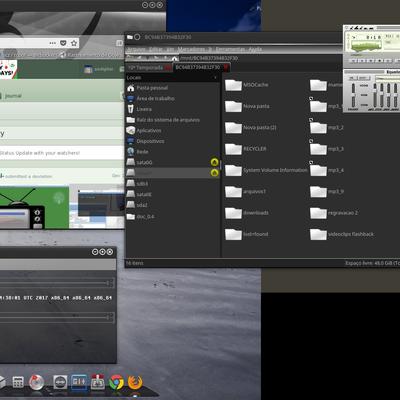This screenshot has width=400, height=400.
Task: Open the MSOCache folder
Action: click(247, 85)
